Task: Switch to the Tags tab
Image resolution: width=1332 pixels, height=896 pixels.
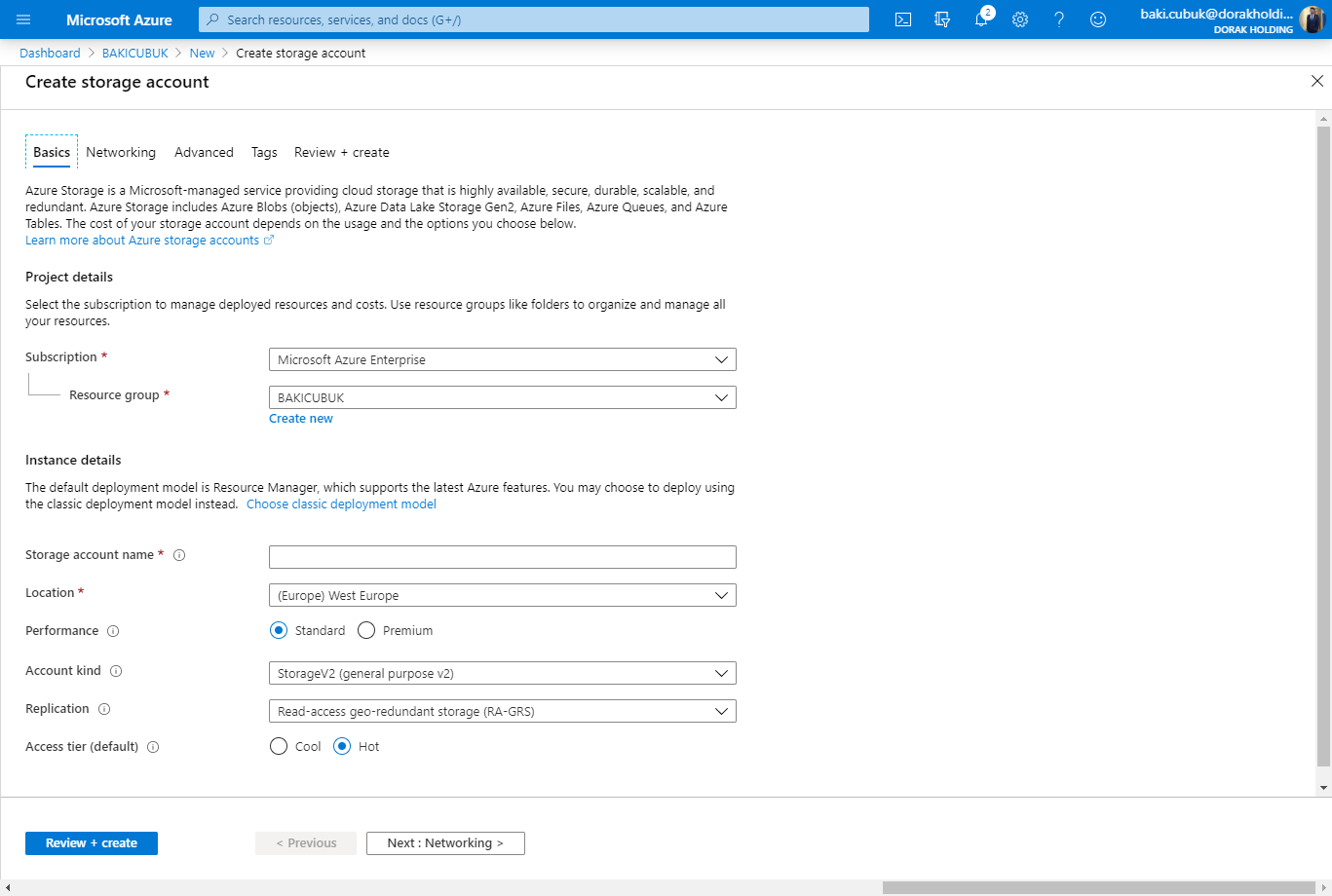Action: coord(264,152)
